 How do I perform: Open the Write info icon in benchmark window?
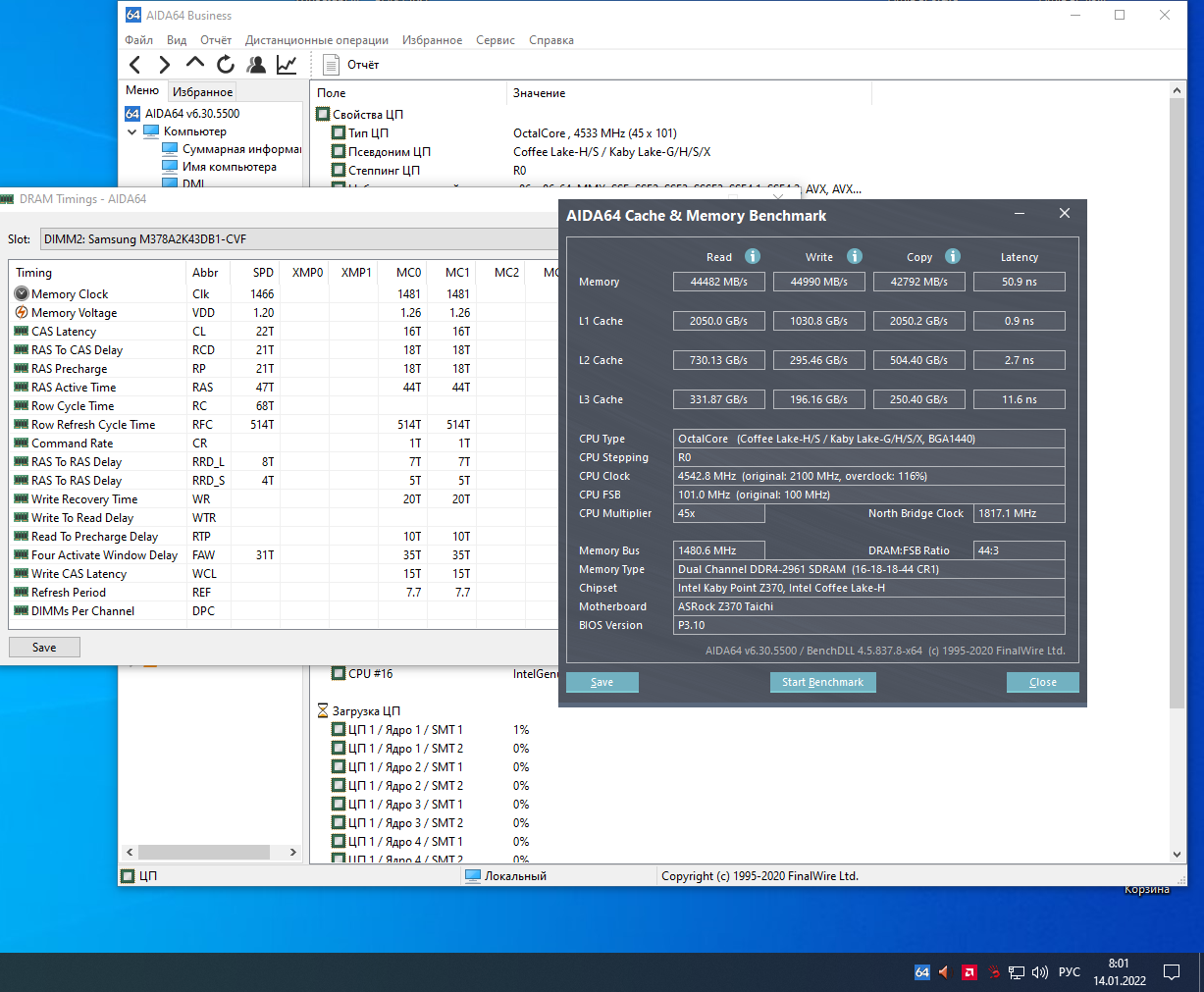(855, 256)
